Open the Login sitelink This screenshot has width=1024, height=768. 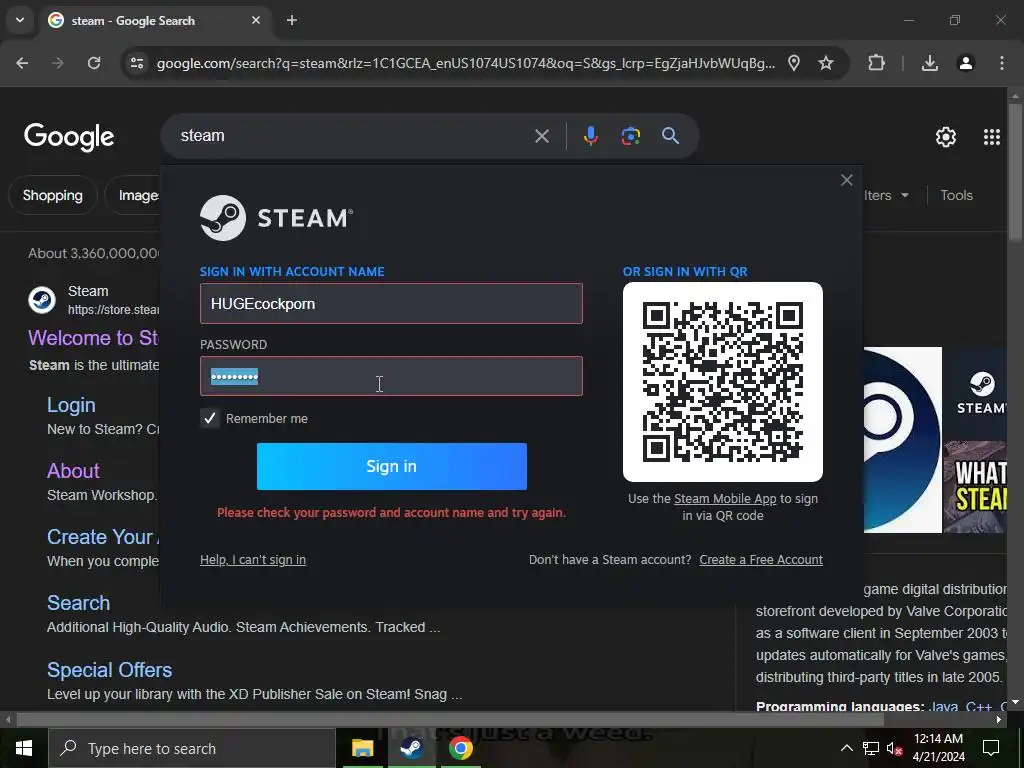[x=71, y=405]
